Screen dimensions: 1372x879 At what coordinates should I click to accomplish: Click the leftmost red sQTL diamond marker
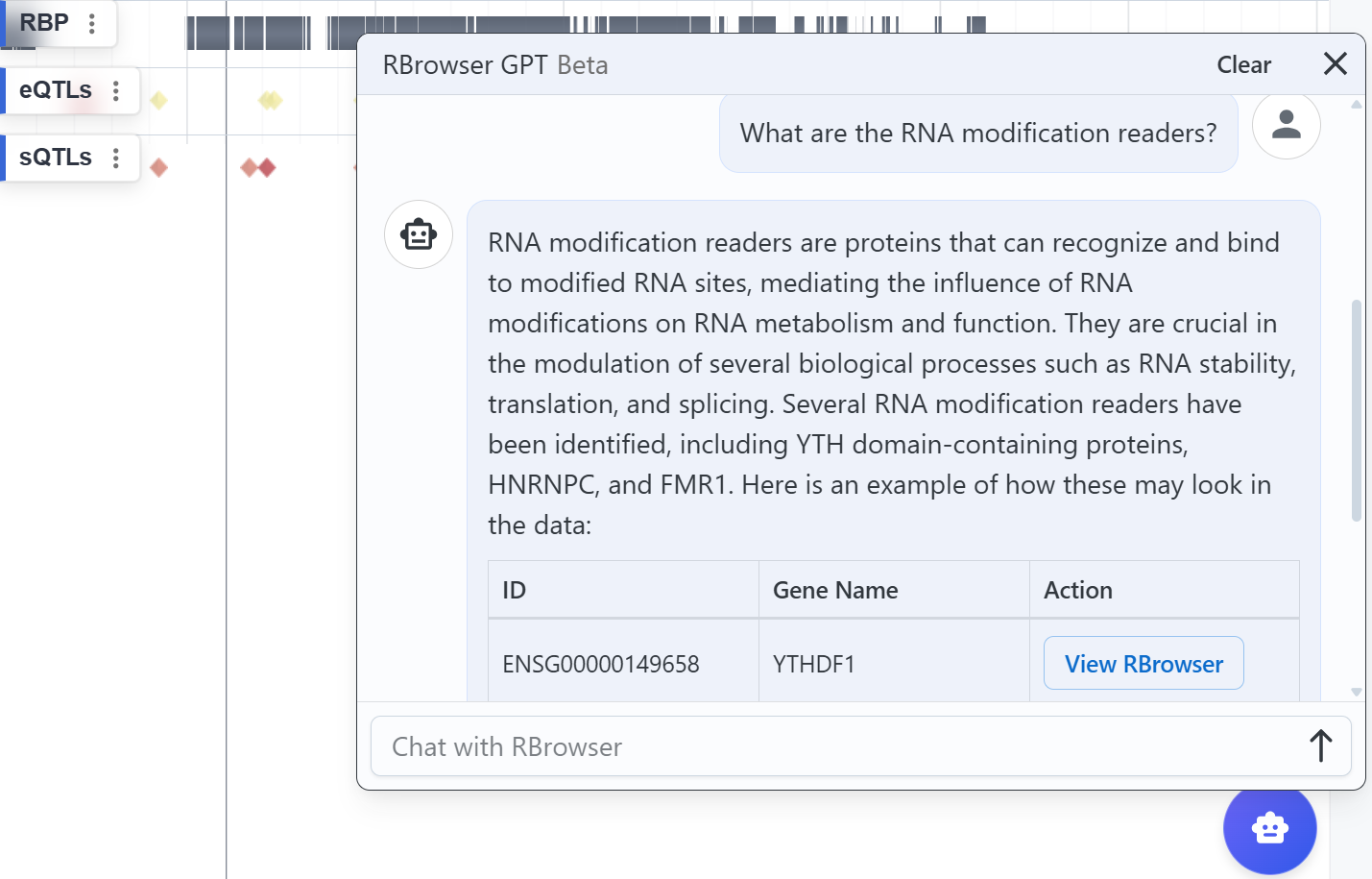click(x=159, y=168)
